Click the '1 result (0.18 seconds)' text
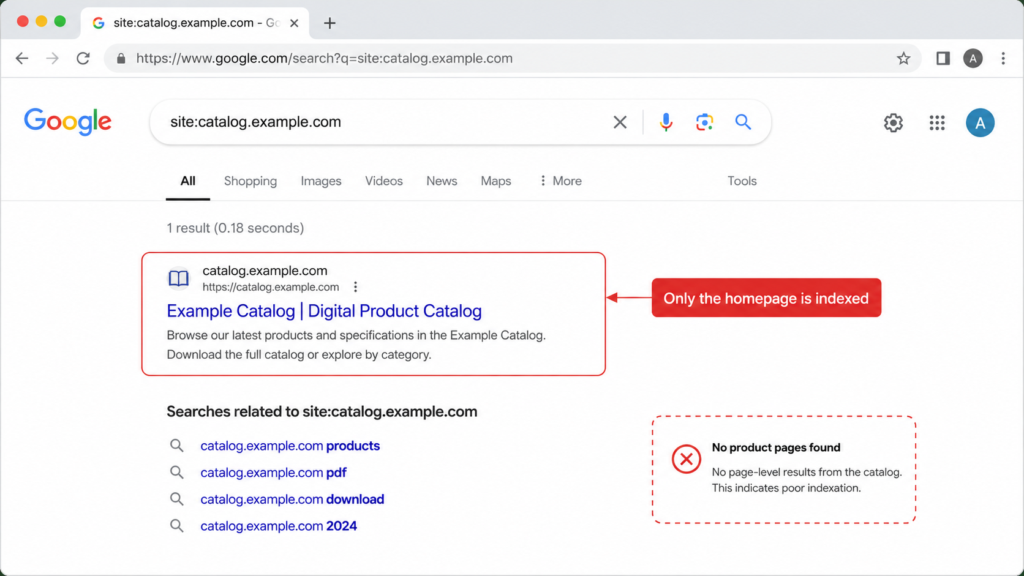Screen dimensions: 1024x576 235,228
